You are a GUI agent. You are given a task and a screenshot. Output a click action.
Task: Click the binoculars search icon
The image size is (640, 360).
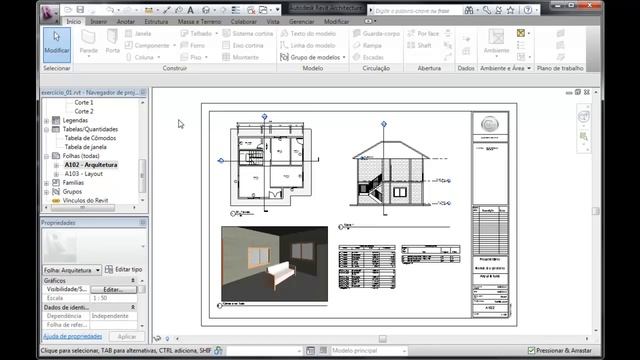469,10
